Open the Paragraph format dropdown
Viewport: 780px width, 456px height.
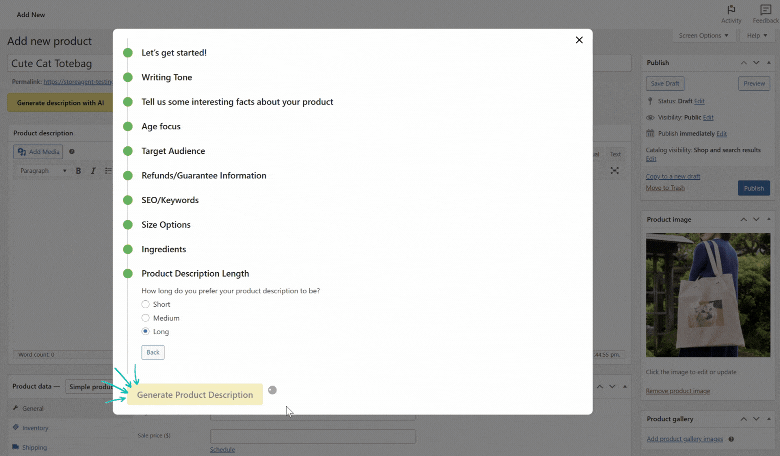[43, 171]
